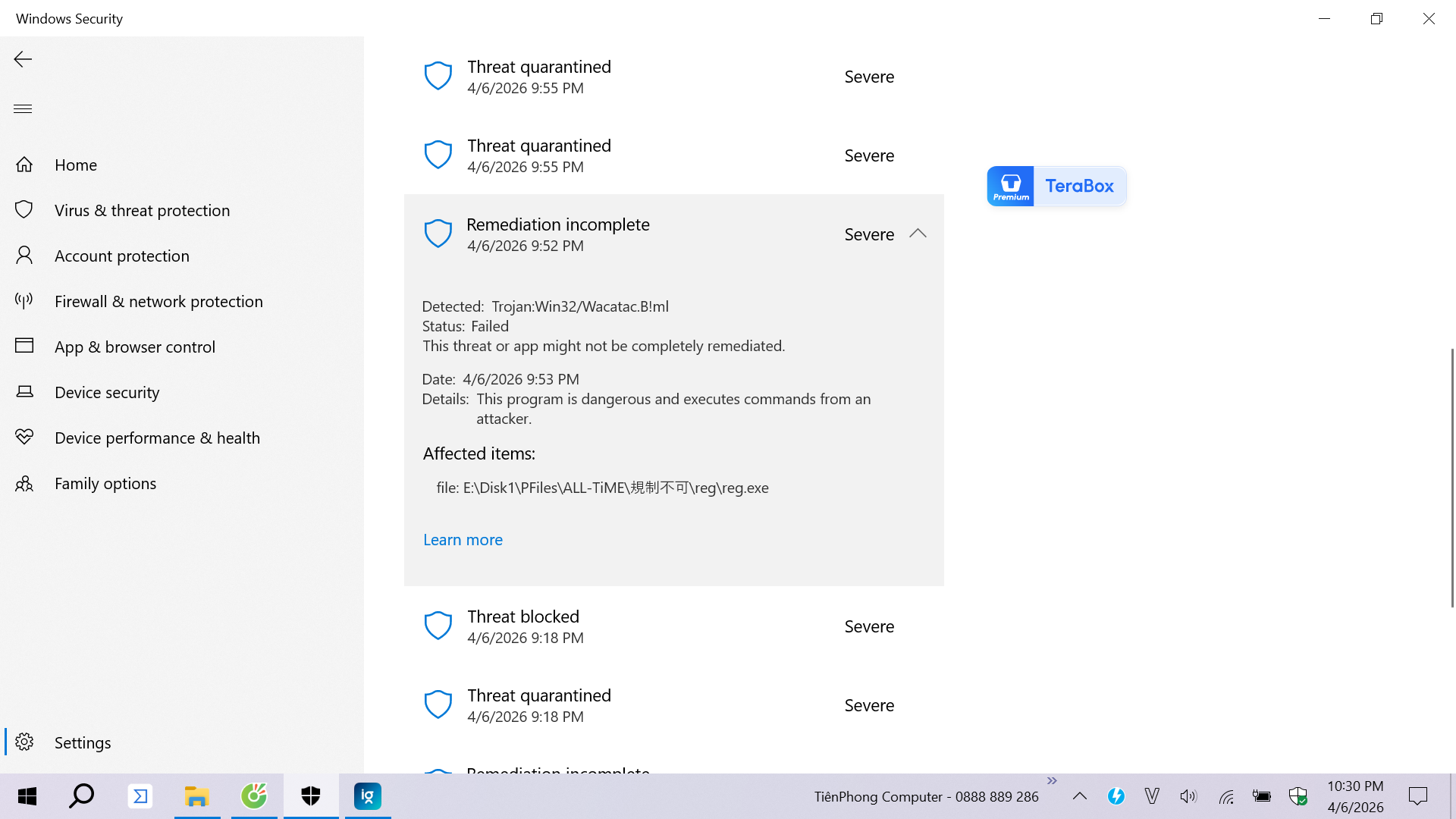The height and width of the screenshot is (819, 1456).
Task: Expand the TiênPhong Computer toolbar chevron
Action: 1052,780
